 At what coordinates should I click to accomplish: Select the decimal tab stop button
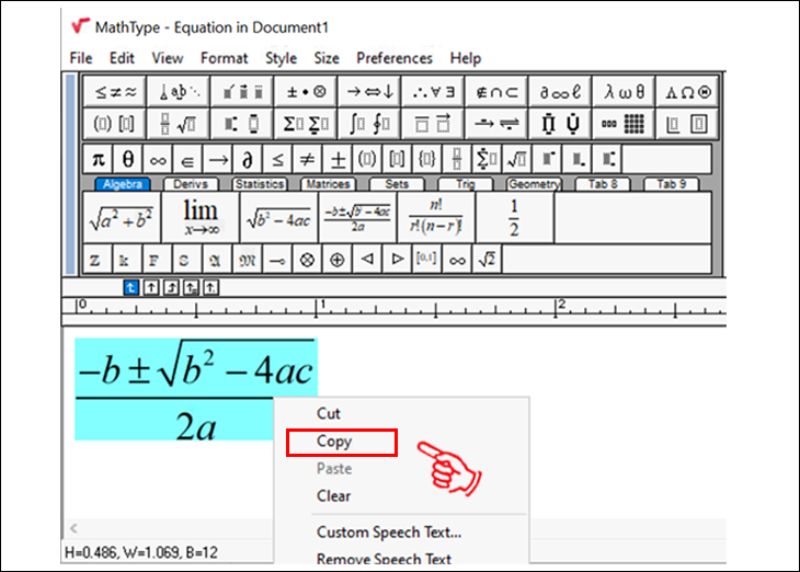(211, 288)
